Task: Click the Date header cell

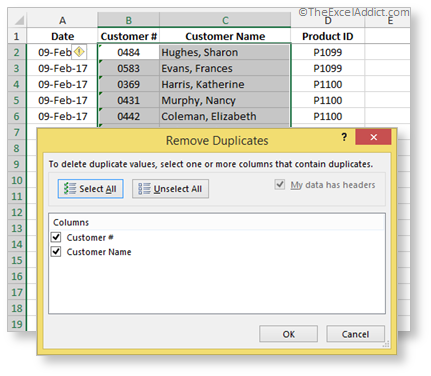Action: [62, 36]
